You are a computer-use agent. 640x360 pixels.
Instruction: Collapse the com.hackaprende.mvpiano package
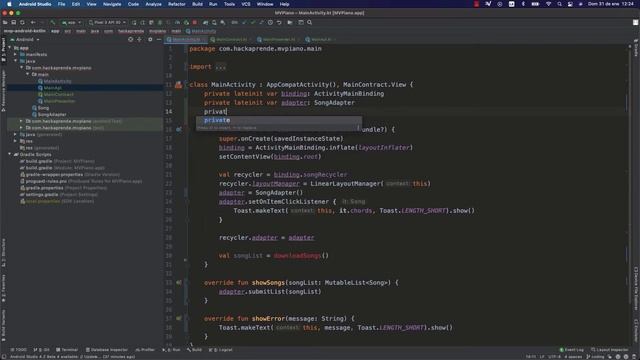[x=22, y=68]
